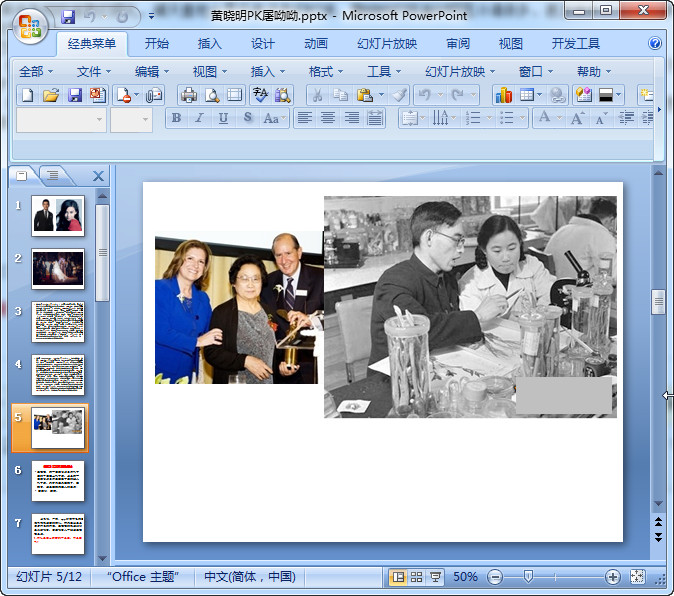Click the 中文(简体，中国) language indicator
This screenshot has height=596, width=674.
click(249, 577)
